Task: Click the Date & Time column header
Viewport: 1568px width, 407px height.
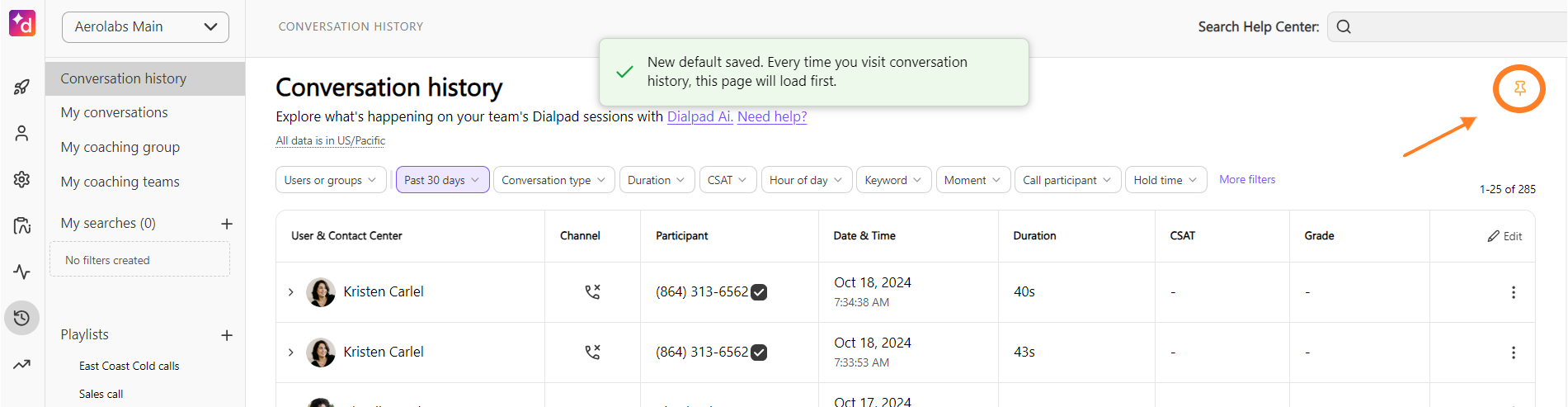Action: pos(864,235)
